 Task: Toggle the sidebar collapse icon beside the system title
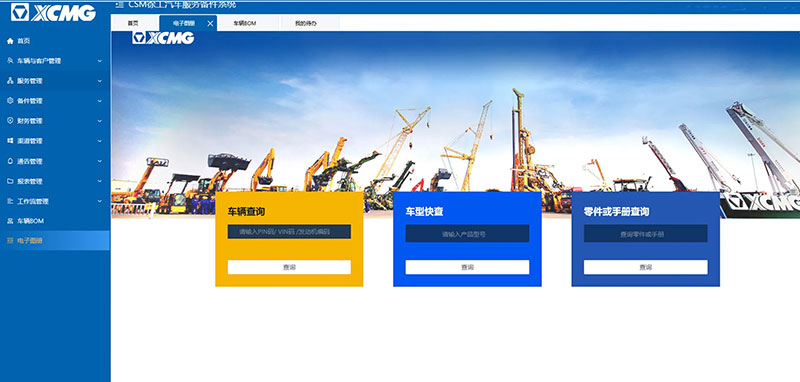point(119,5)
